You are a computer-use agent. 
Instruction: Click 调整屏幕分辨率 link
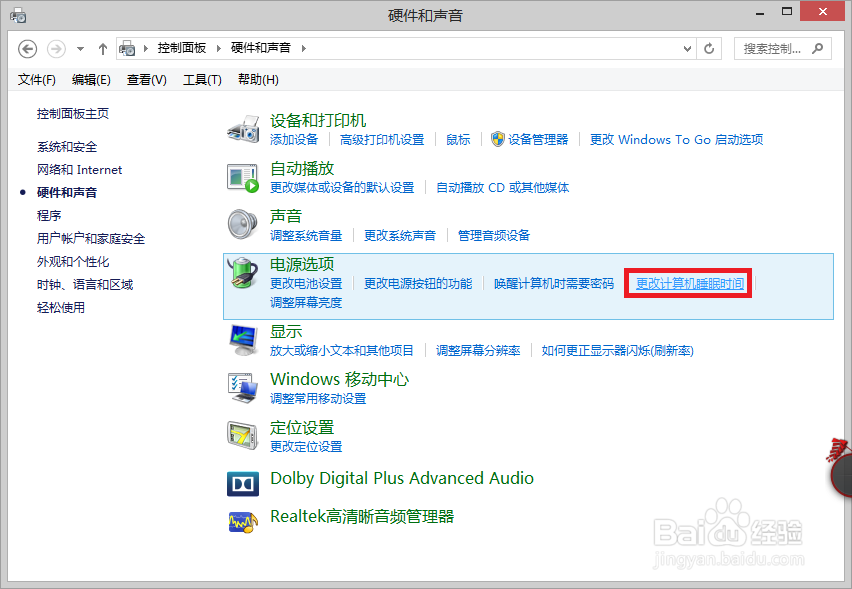[478, 351]
